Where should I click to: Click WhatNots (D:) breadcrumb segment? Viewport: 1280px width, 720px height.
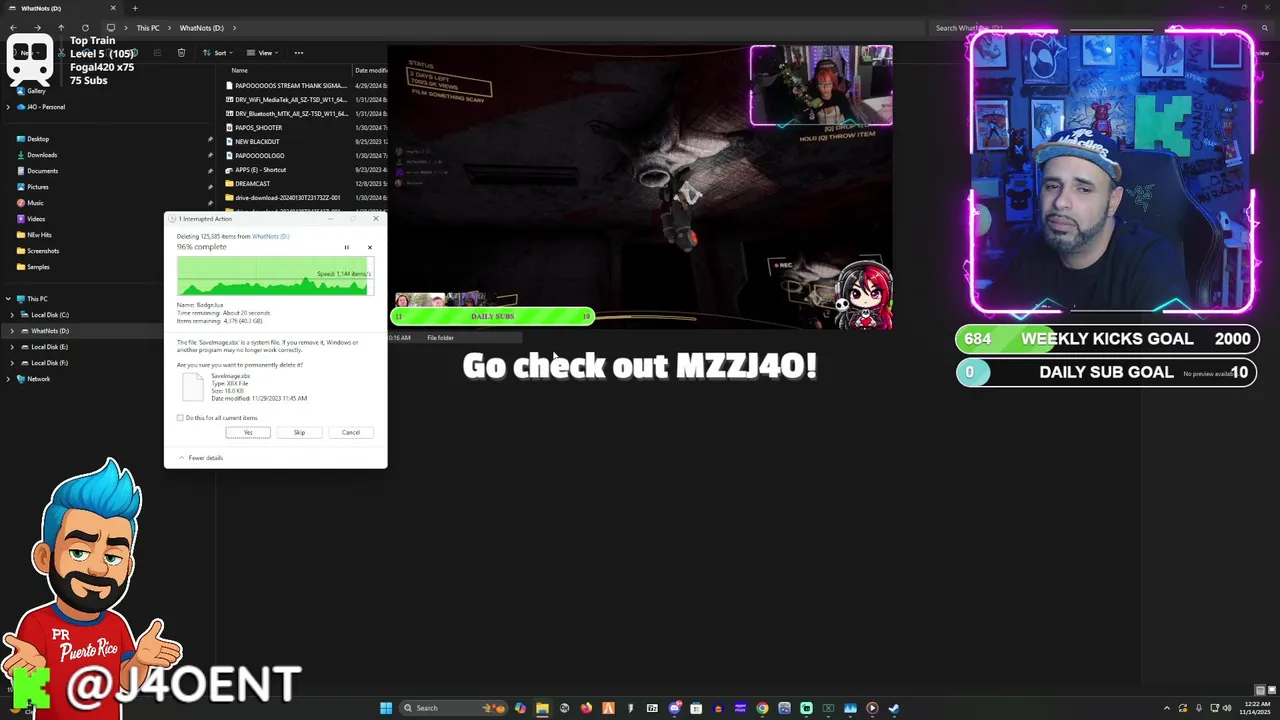pos(203,28)
